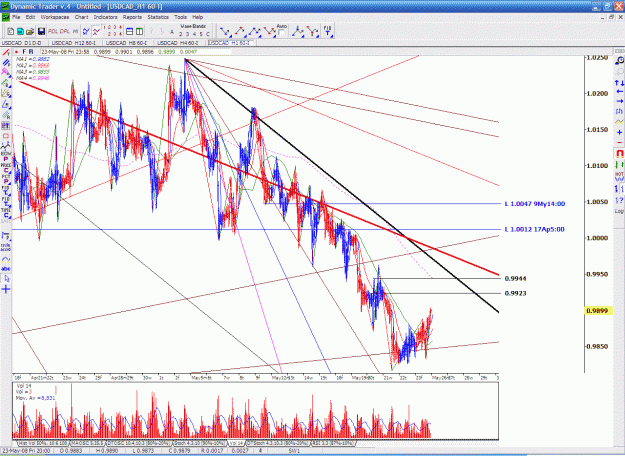Select the blue crosshair plus tool
The height and width of the screenshot is (456, 625).
point(6,289)
